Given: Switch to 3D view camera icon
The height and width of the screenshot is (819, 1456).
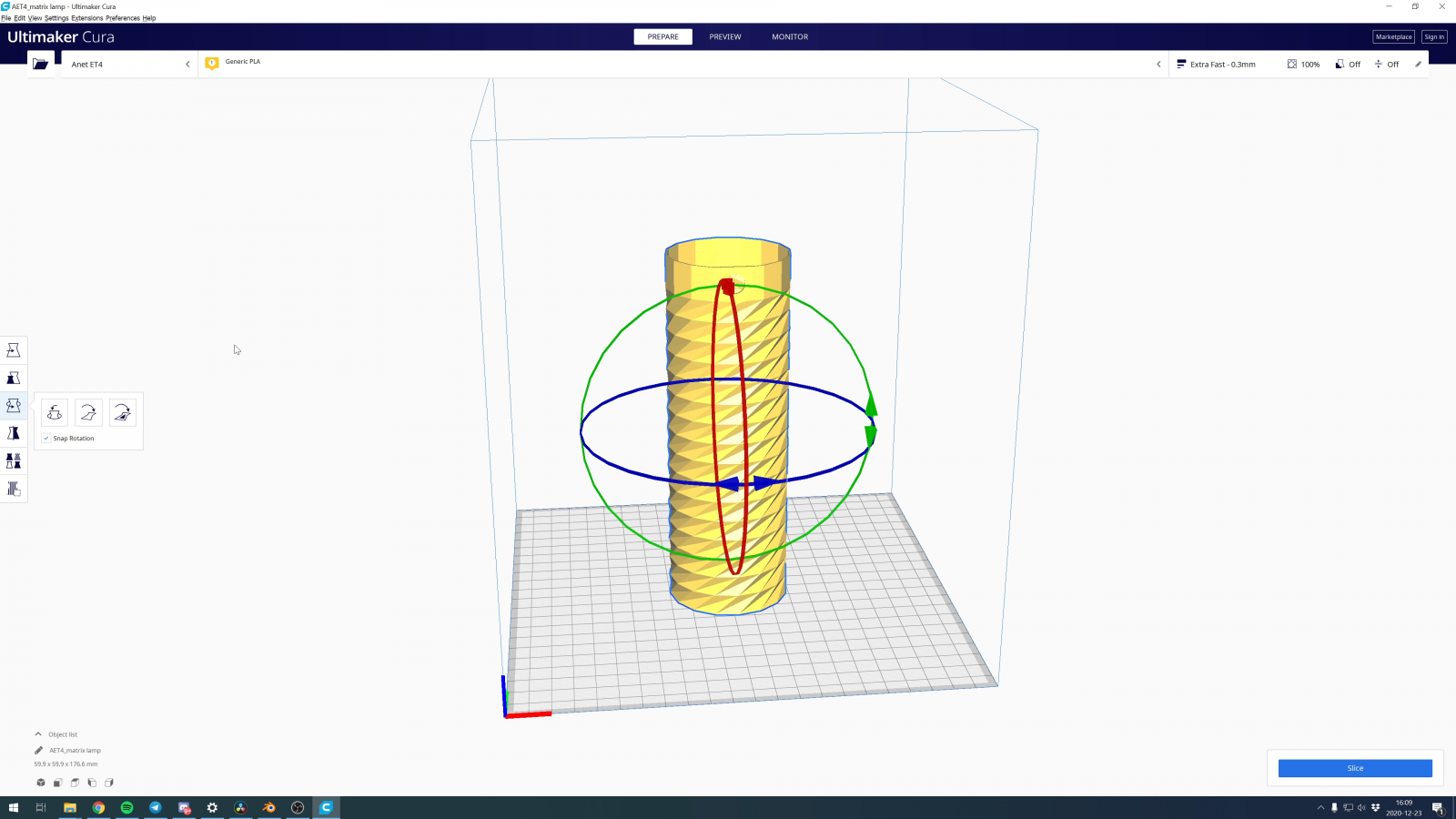Looking at the screenshot, I should (41, 783).
